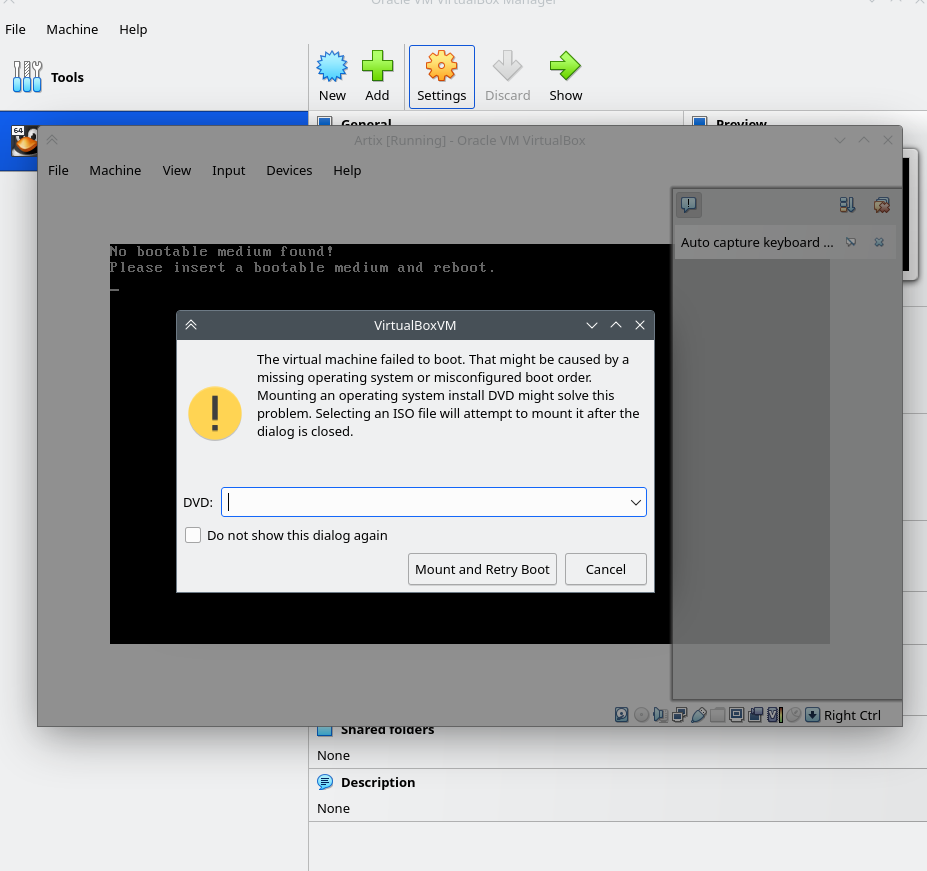Viewport: 927px width, 871px height.
Task: Click the hard disk activity status icon
Action: click(x=621, y=715)
